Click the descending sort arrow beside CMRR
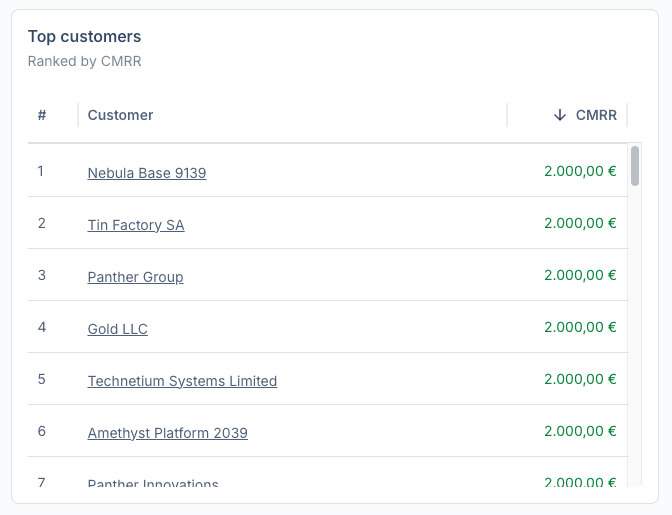This screenshot has width=672, height=515. tap(560, 115)
